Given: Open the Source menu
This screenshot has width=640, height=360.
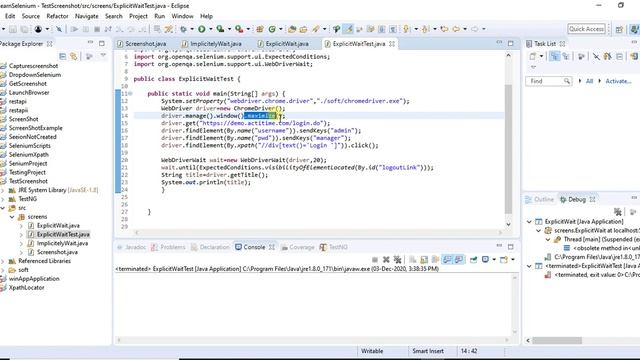Looking at the screenshot, I should [x=31, y=16].
